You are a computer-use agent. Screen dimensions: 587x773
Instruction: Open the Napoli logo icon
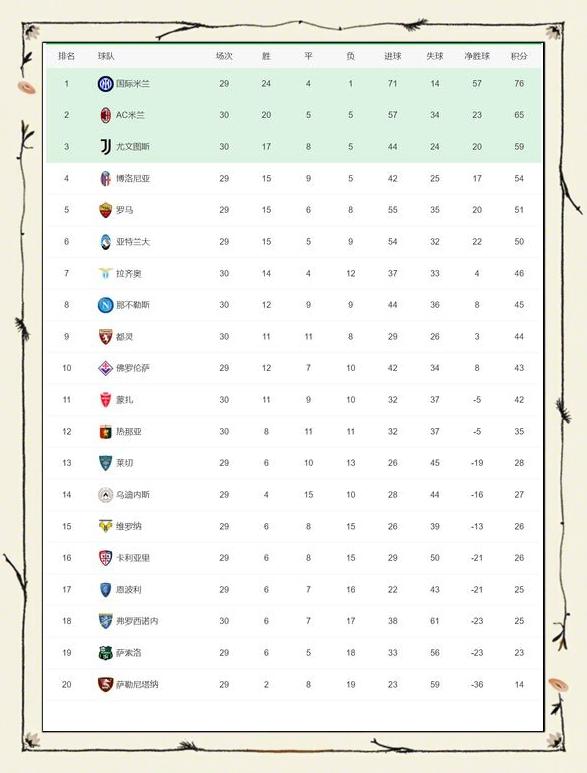click(105, 305)
